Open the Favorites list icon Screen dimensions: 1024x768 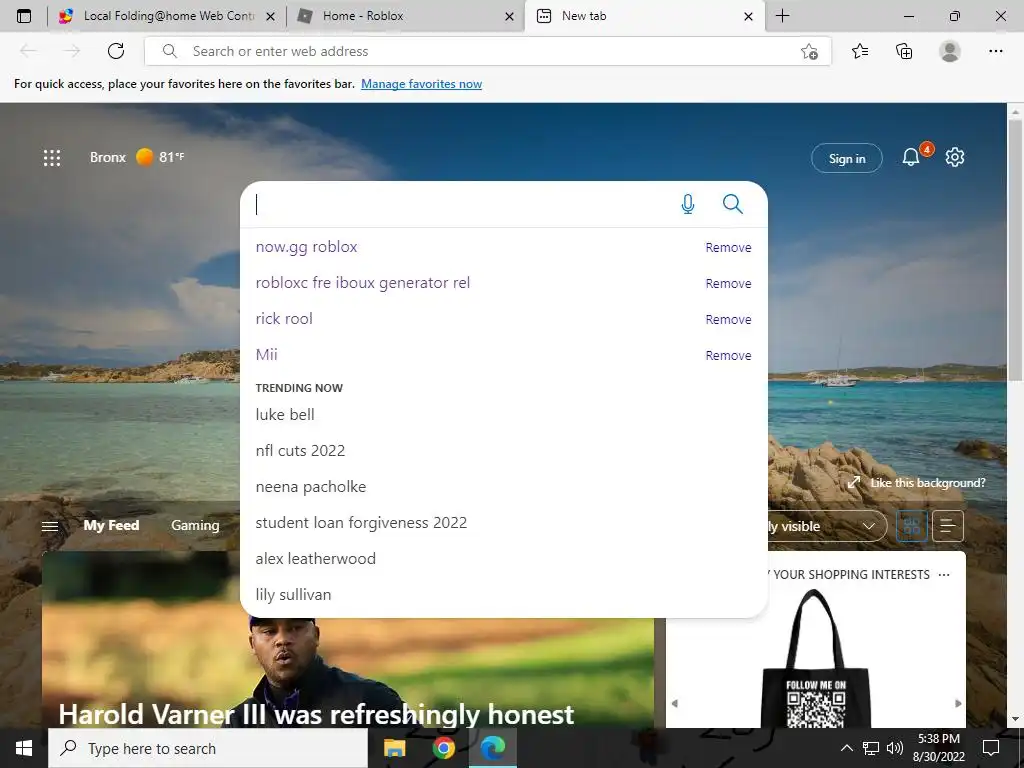[x=860, y=51]
